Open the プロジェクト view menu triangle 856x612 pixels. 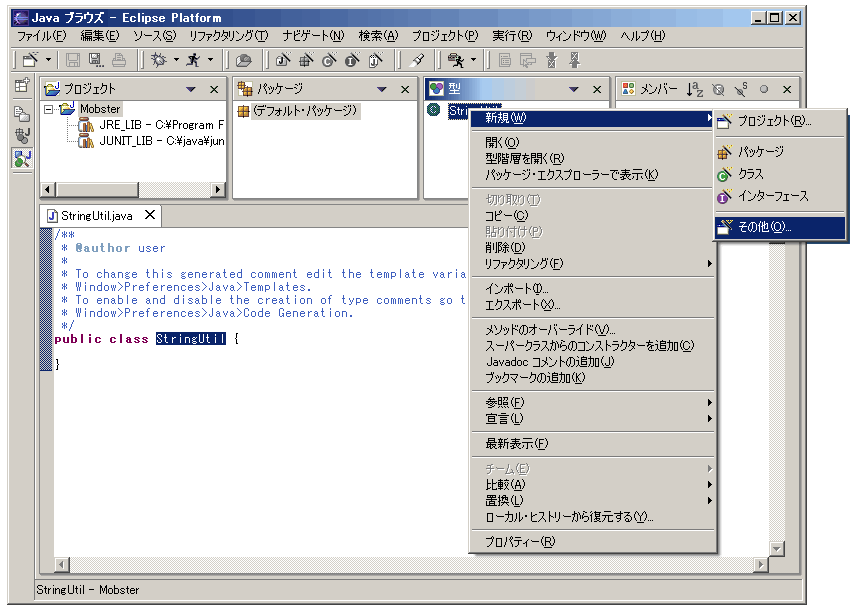[x=191, y=89]
